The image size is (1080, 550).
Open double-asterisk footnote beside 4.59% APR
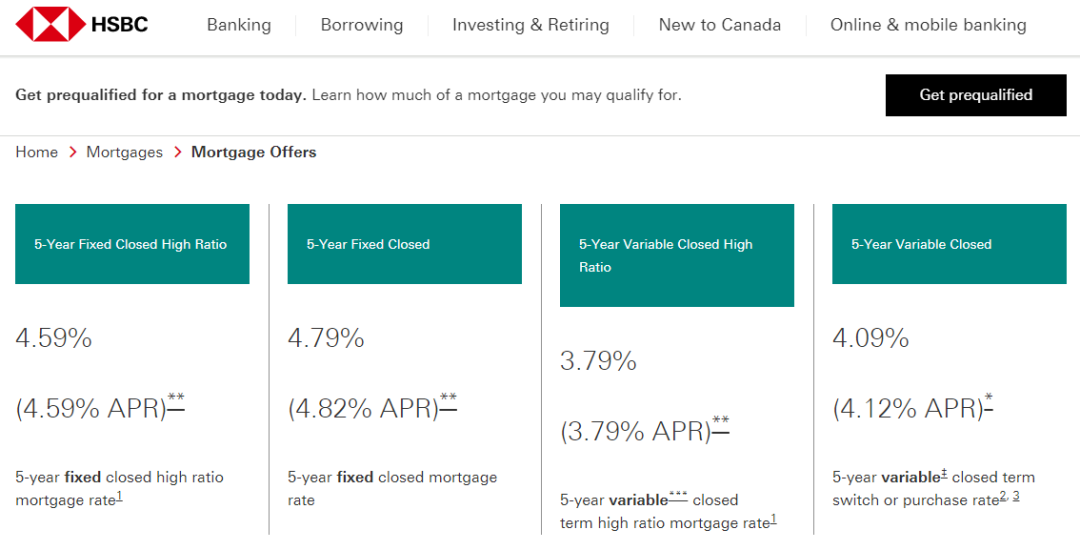click(x=176, y=403)
